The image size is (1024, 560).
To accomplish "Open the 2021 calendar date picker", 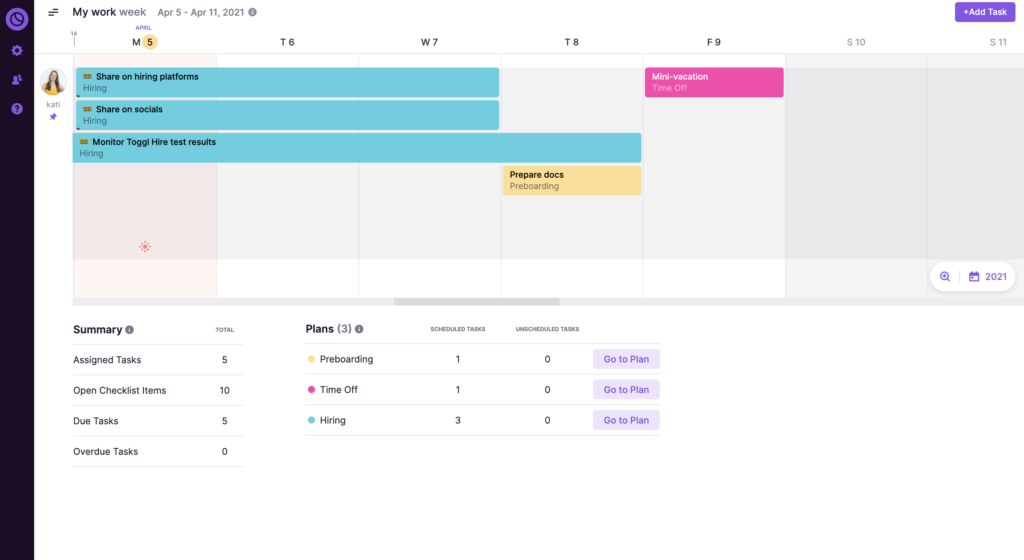I will pyautogui.click(x=987, y=277).
